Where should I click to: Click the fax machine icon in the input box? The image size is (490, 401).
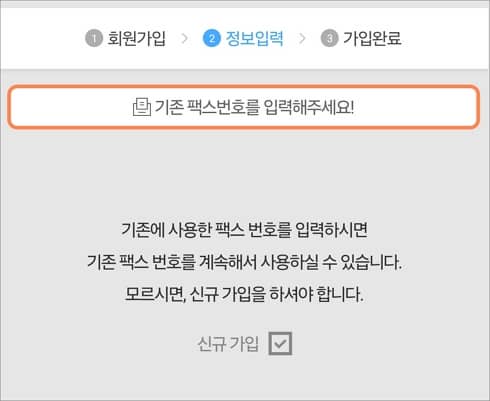[x=142, y=107]
